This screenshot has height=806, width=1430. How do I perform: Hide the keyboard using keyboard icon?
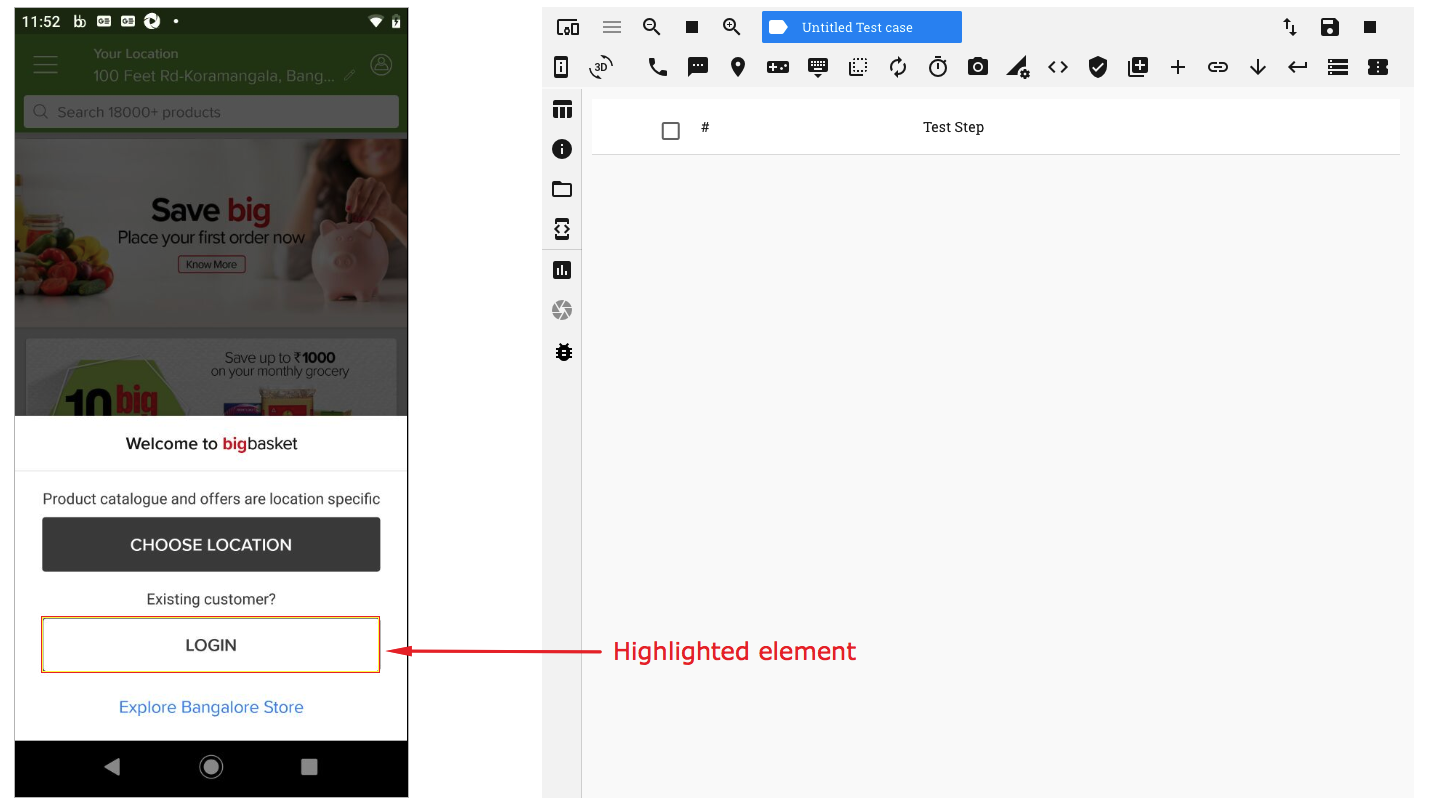tap(818, 67)
